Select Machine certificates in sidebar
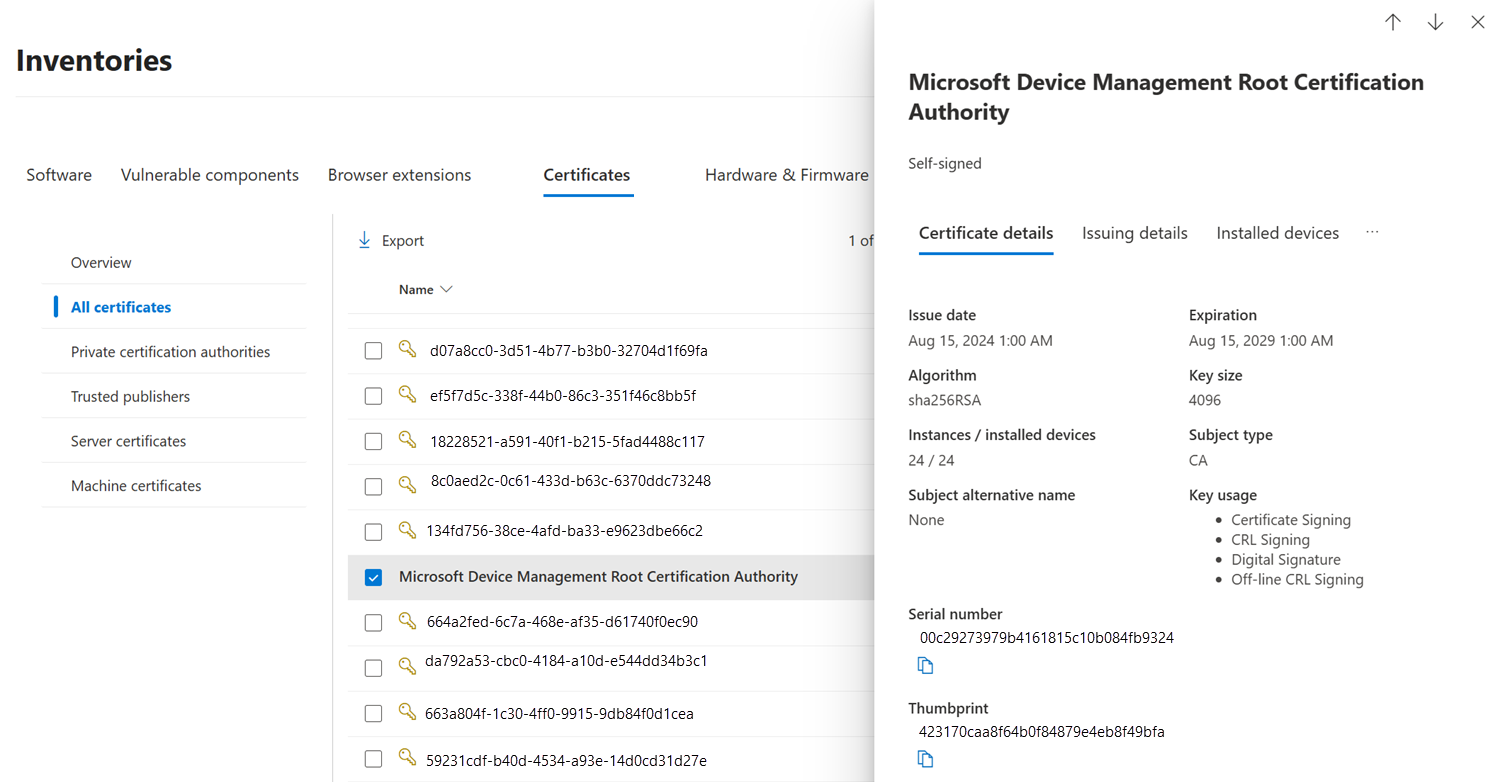 point(136,486)
